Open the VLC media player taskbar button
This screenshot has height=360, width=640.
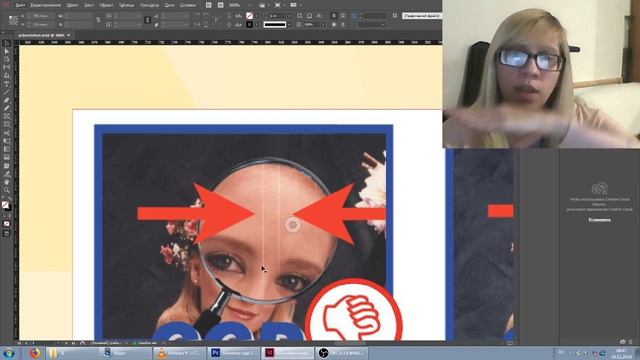tap(179, 353)
